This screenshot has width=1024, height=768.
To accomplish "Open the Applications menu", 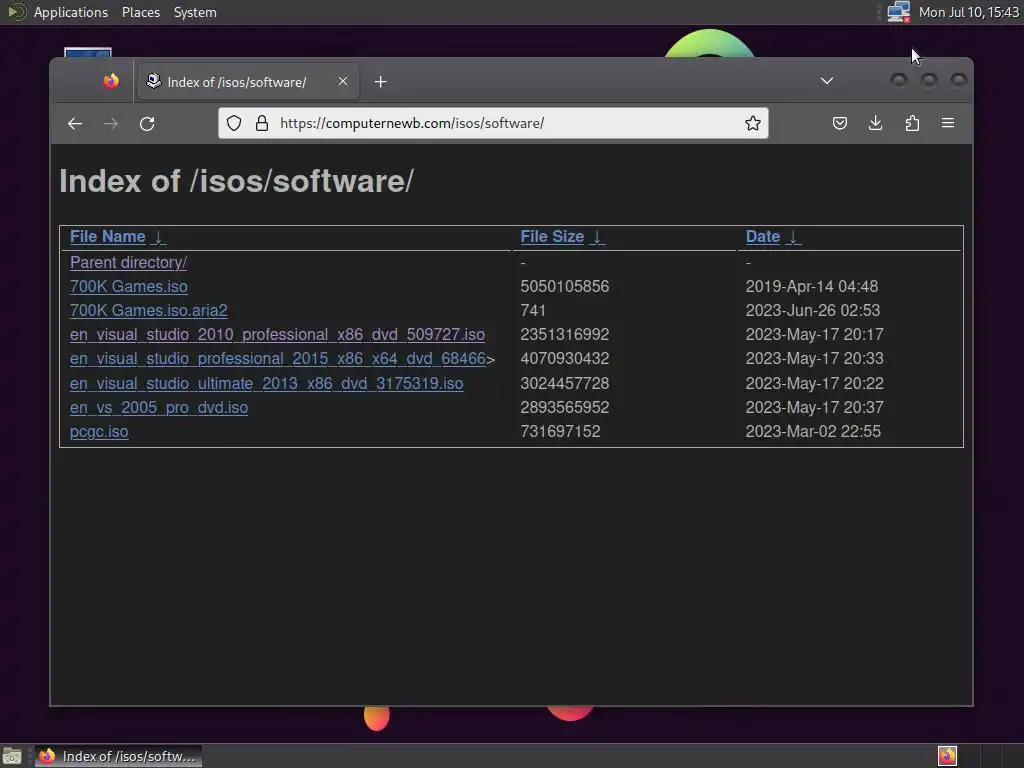I will (71, 12).
